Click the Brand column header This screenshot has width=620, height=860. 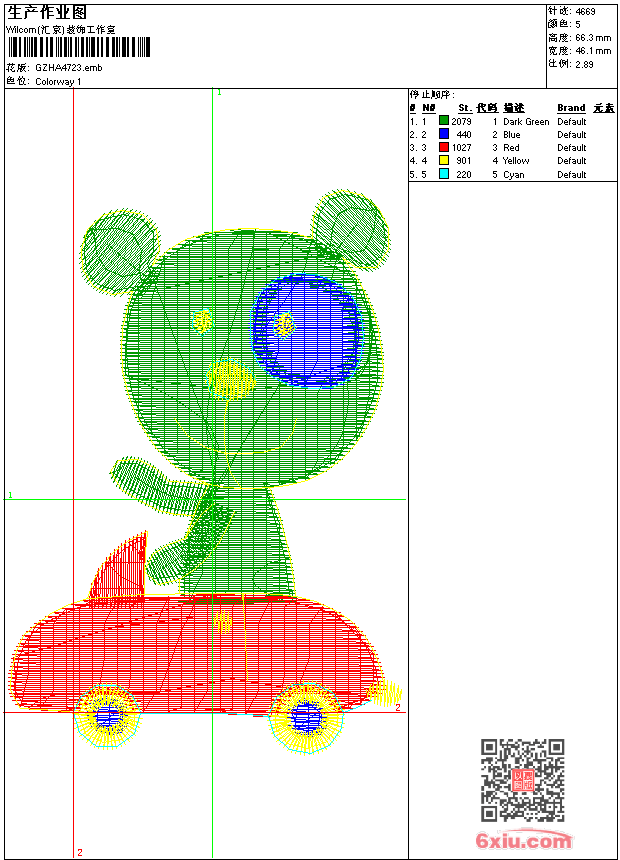tap(571, 108)
